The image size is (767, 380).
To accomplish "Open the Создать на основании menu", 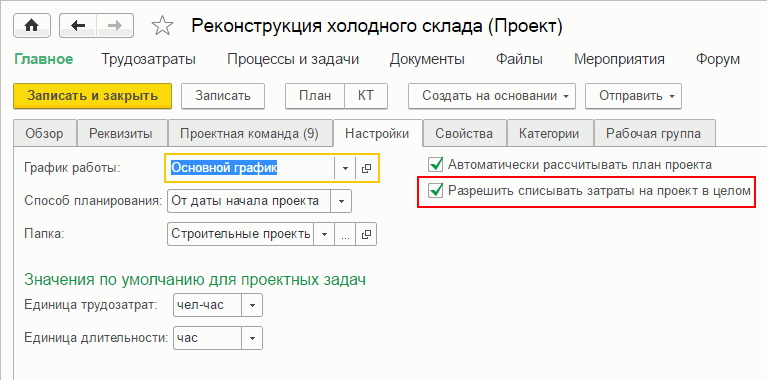I will [x=492, y=96].
